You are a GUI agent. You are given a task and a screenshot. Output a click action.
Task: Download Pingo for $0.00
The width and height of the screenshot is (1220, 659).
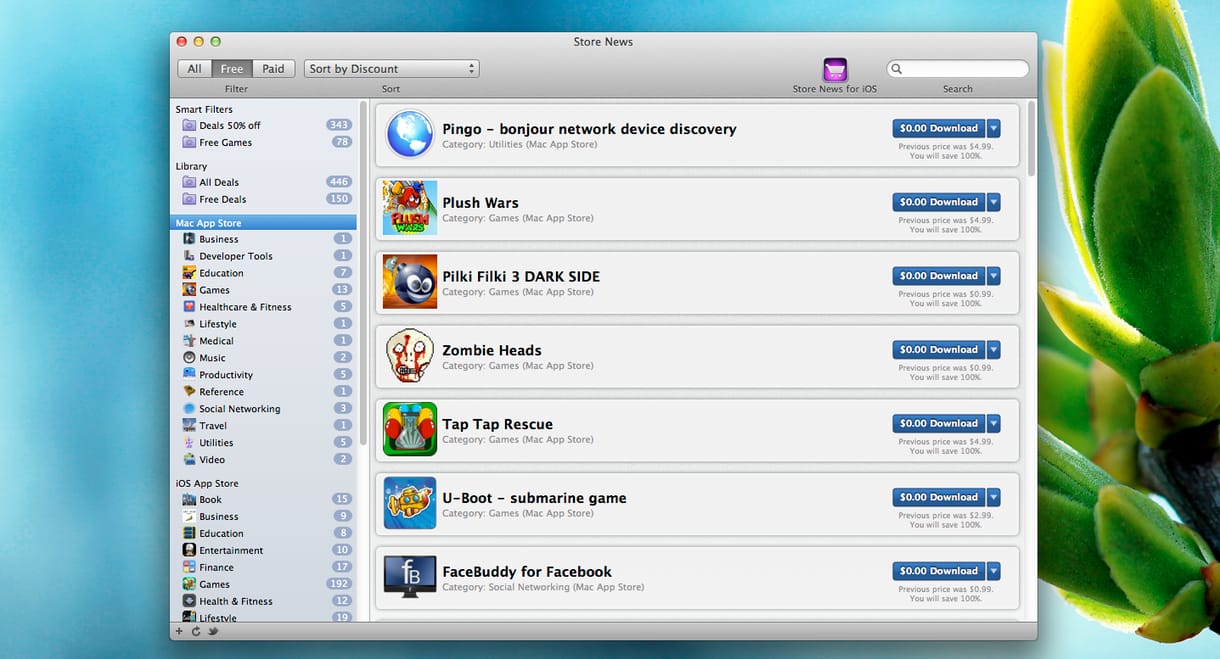[939, 128]
